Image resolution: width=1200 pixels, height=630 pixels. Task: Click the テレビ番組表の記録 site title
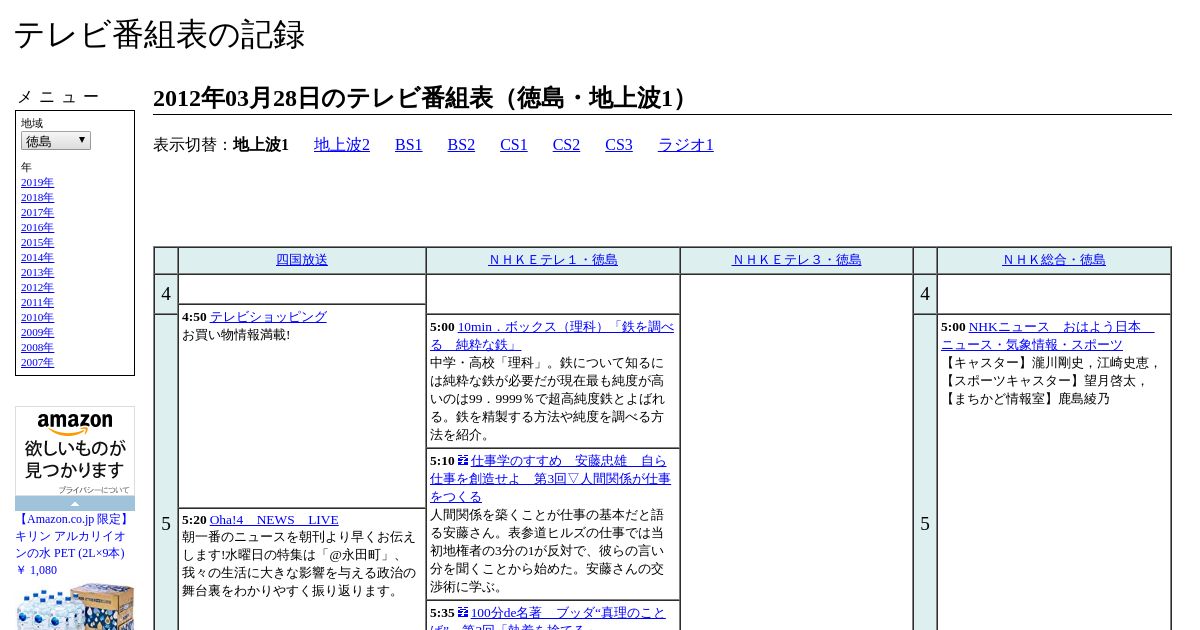(159, 35)
